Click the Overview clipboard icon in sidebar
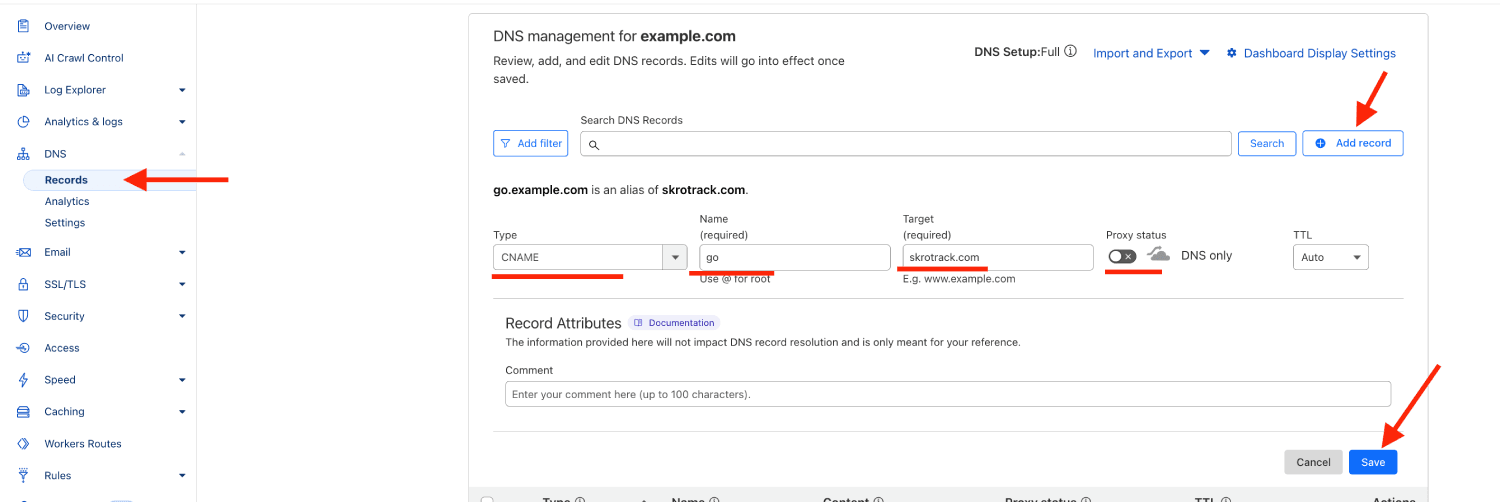 coord(23,26)
